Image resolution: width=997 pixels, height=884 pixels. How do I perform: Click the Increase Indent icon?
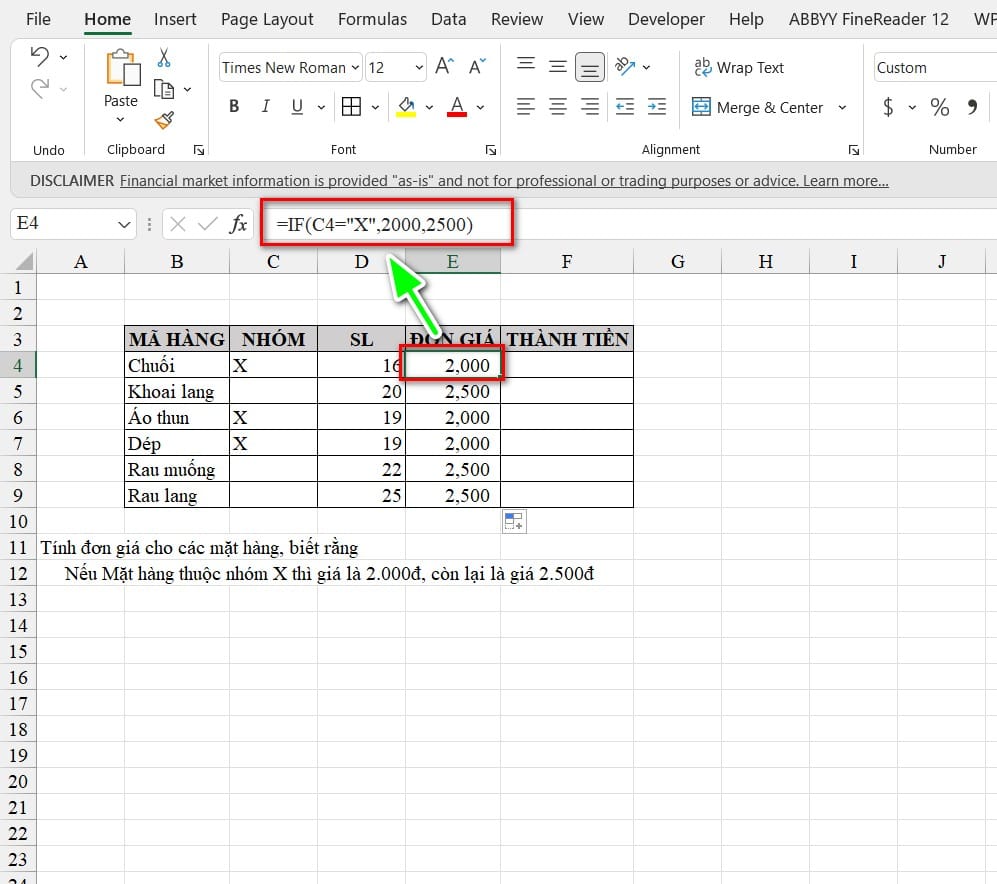[x=657, y=107]
